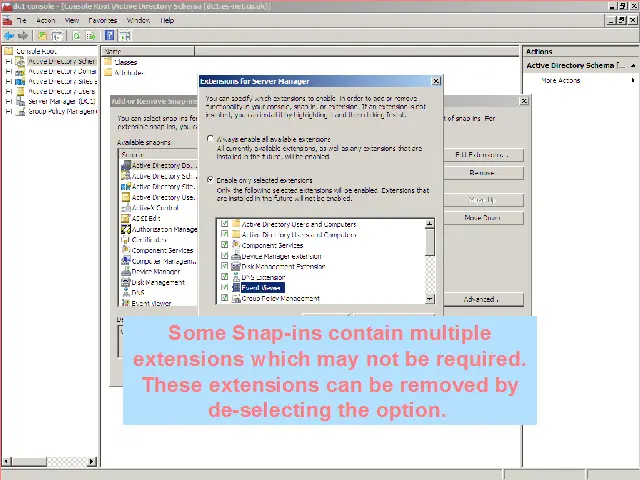Expand Active Directory Schema tree node

[9, 61]
